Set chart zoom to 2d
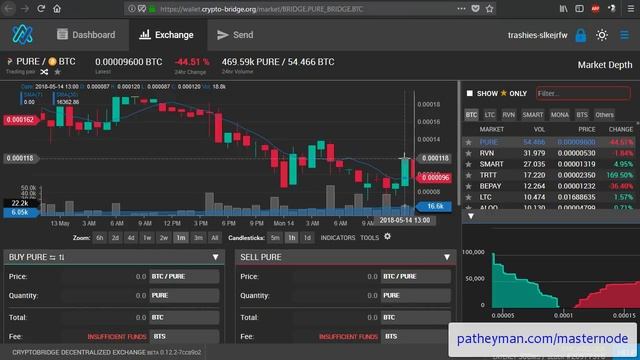Viewport: 640px width, 360px height. 116,238
